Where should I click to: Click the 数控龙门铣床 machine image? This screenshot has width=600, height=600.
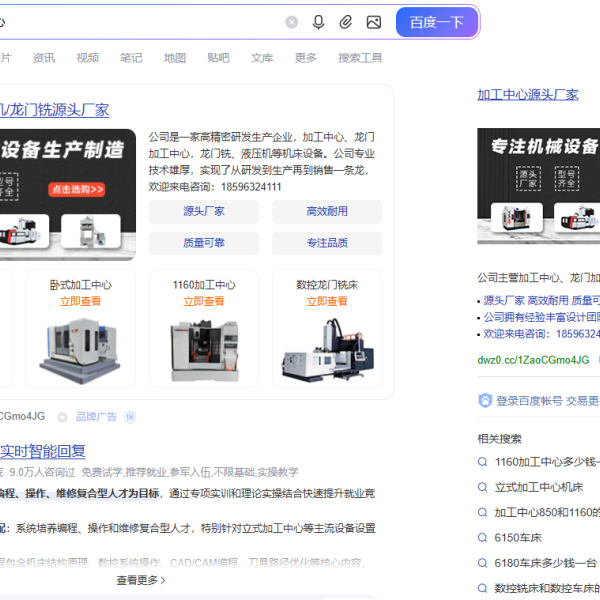click(x=328, y=349)
